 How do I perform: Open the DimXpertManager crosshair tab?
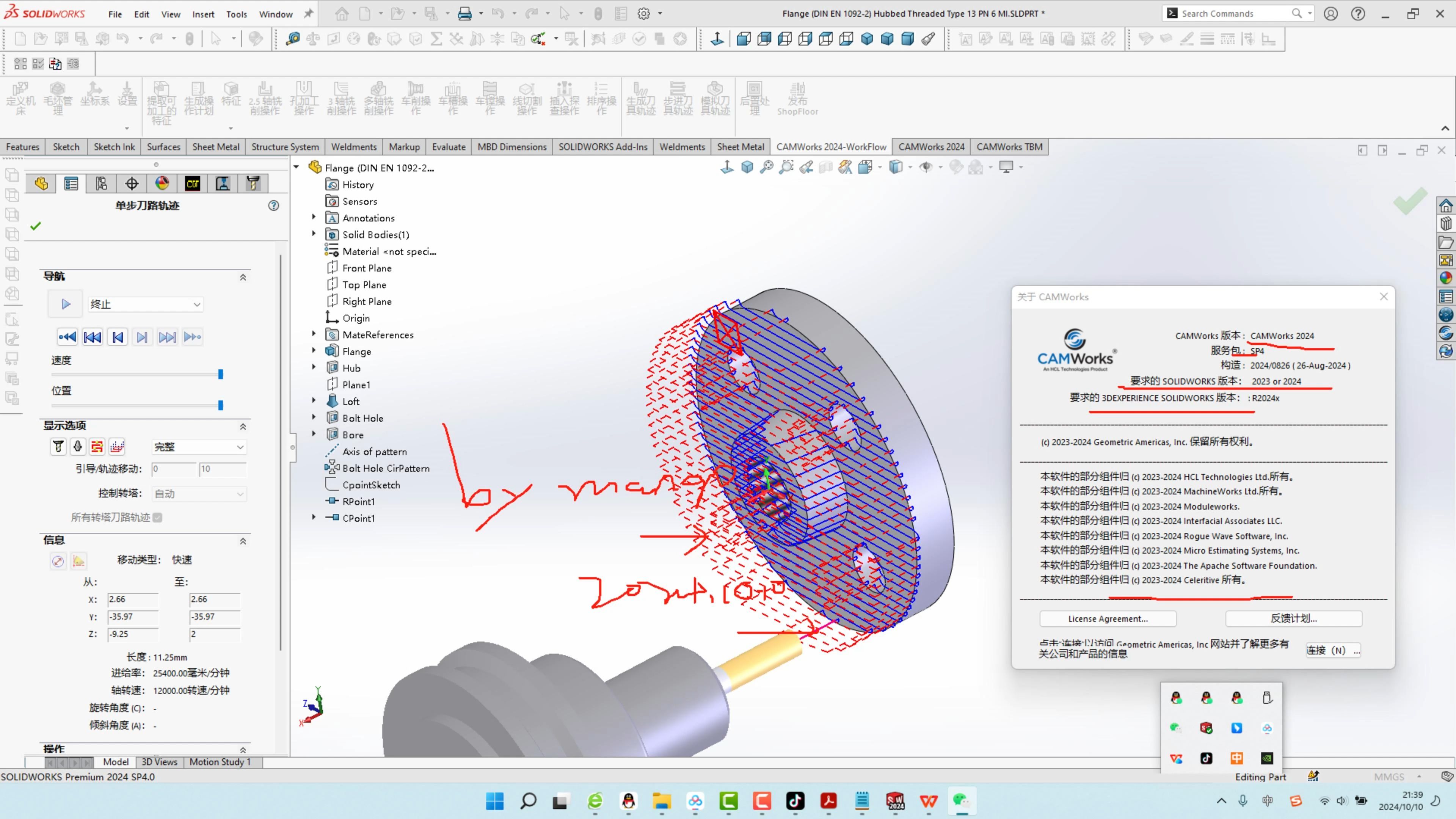click(132, 184)
